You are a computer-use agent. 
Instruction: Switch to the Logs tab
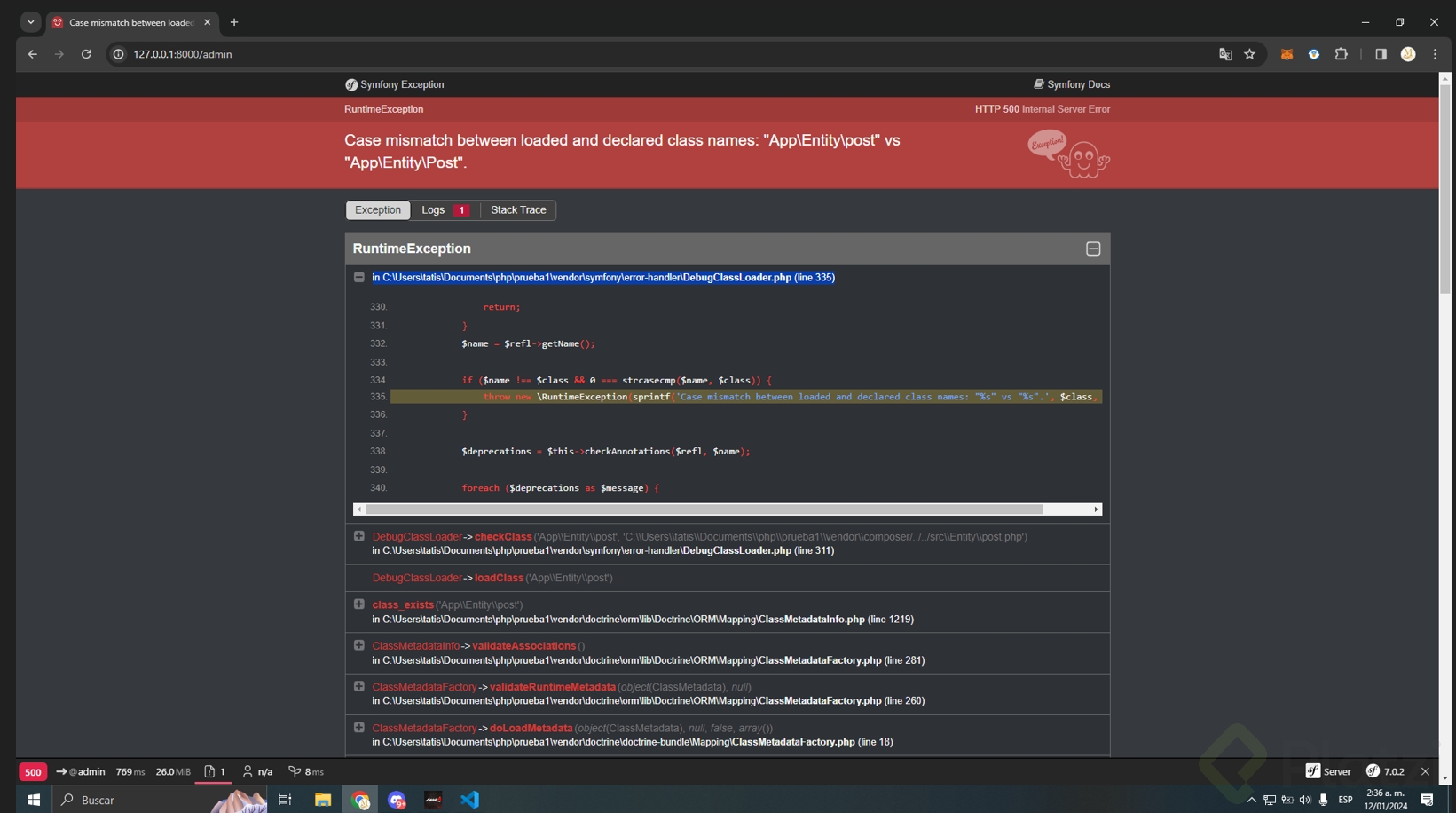coord(445,210)
